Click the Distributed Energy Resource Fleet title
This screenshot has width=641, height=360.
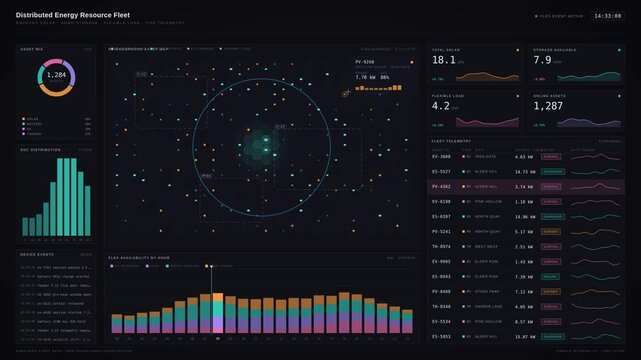click(73, 15)
